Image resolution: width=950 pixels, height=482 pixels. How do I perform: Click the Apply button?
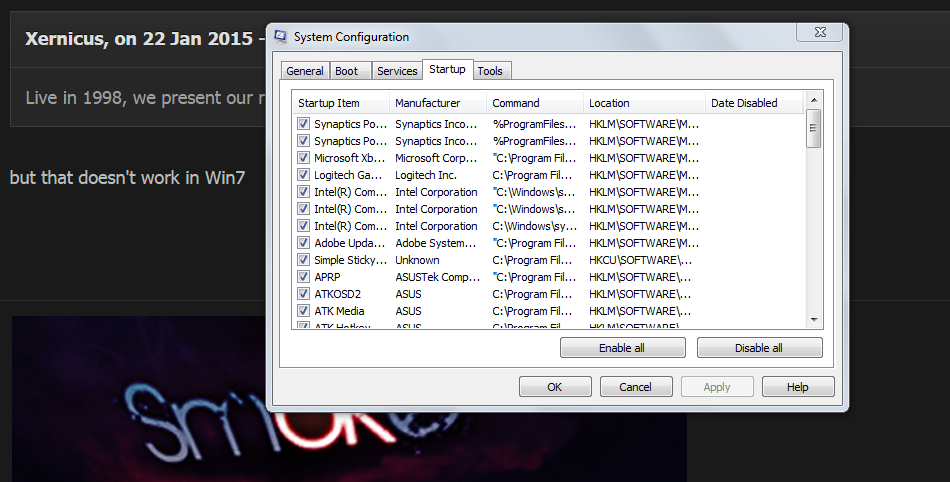click(717, 387)
